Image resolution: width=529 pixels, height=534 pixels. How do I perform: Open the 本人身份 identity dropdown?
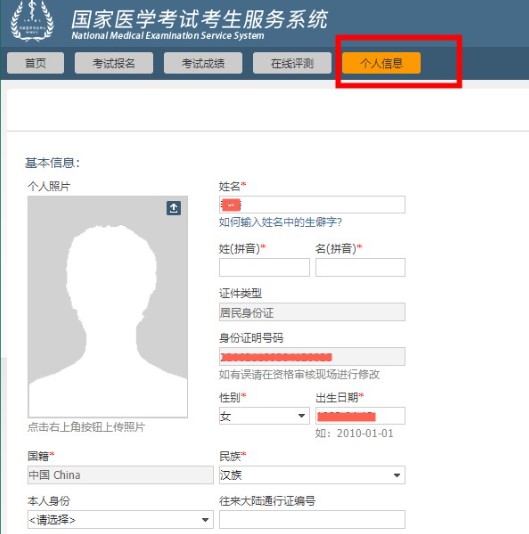point(120,519)
